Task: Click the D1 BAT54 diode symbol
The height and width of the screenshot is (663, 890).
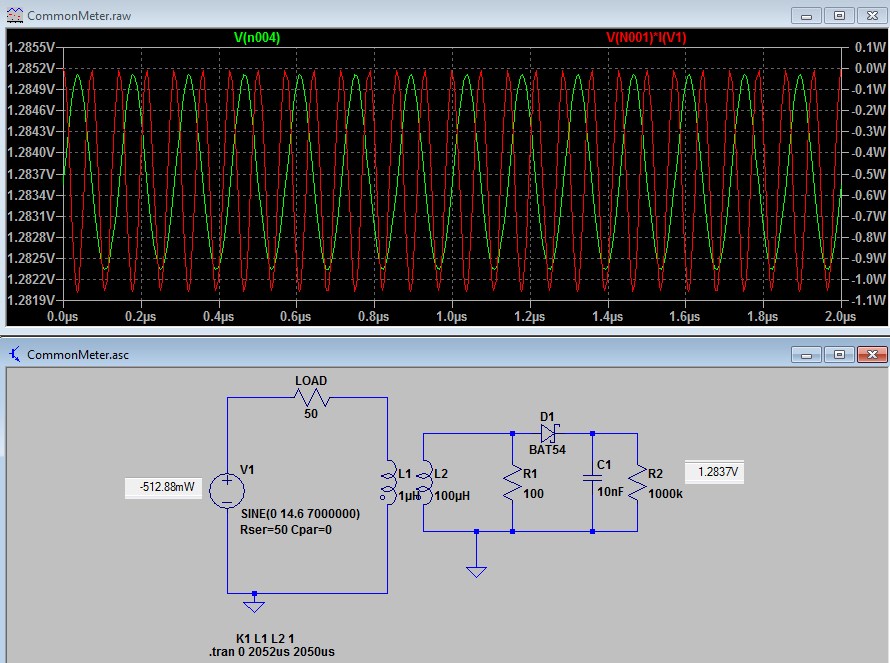Action: click(550, 434)
